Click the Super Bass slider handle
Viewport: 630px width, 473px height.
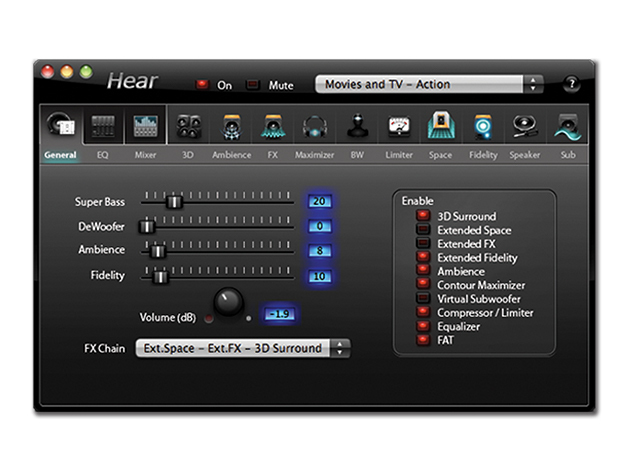pos(174,202)
